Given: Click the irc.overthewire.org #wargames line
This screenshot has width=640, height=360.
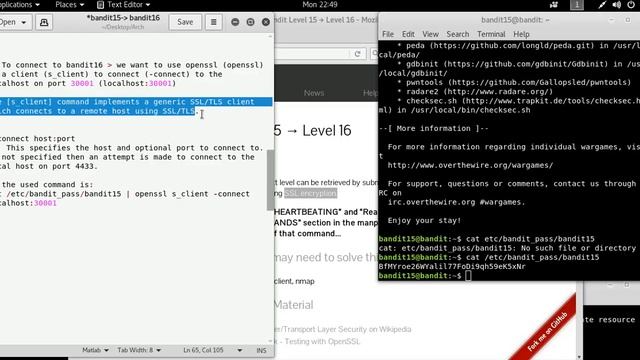Looking at the screenshot, I should coord(456,202).
